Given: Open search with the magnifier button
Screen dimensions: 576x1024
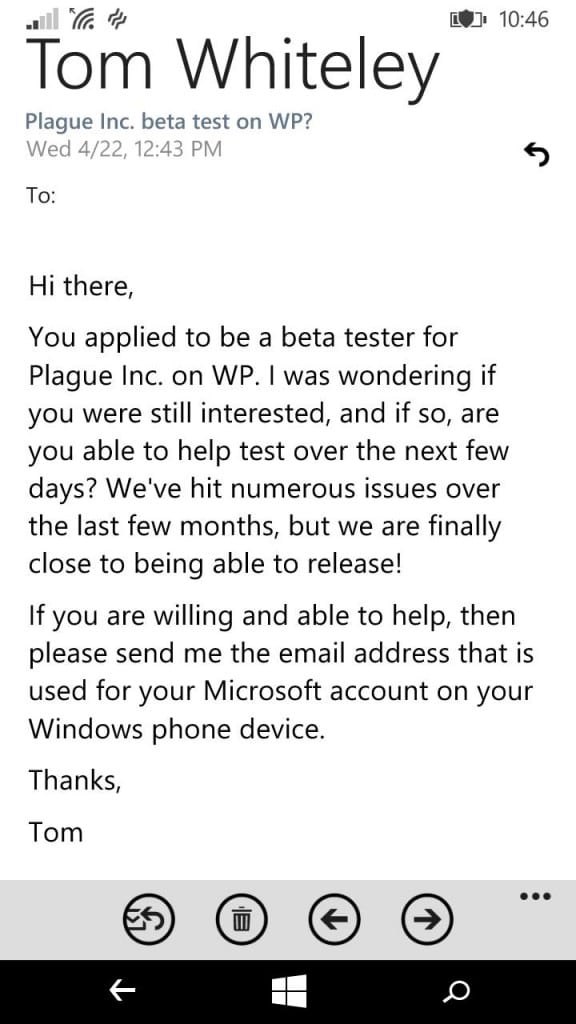Looking at the screenshot, I should point(455,991).
